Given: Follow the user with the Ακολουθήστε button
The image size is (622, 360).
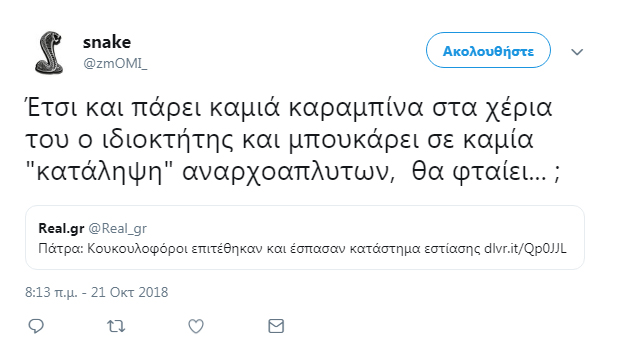Looking at the screenshot, I should pos(488,50).
